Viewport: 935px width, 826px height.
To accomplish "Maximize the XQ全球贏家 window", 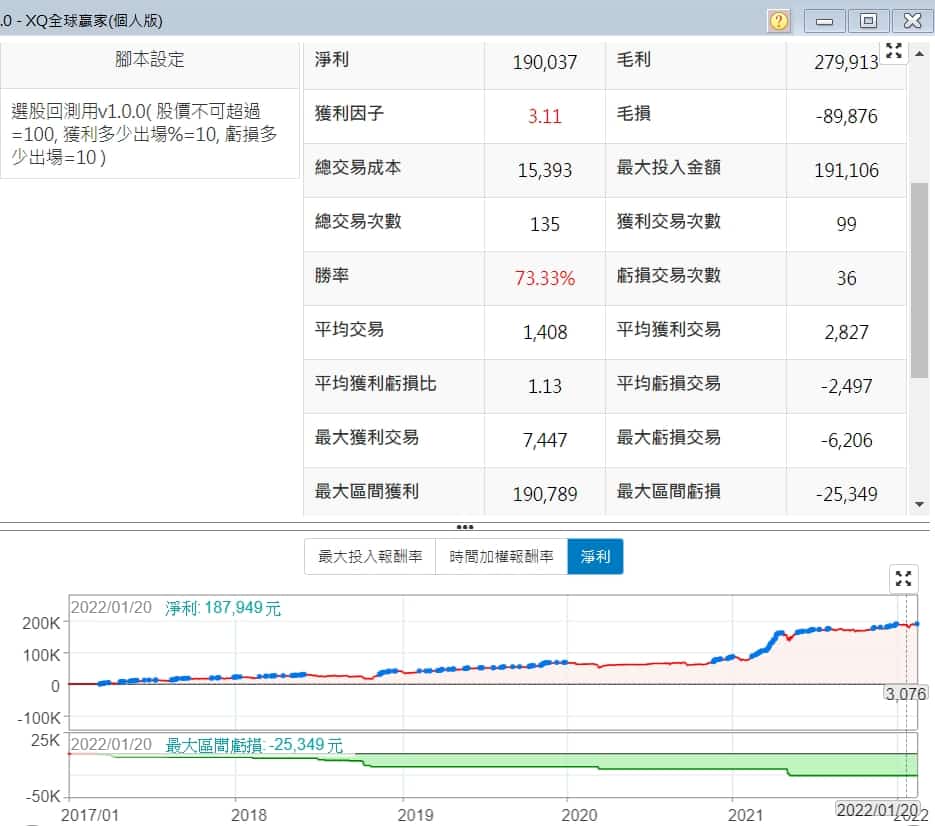I will 868,21.
